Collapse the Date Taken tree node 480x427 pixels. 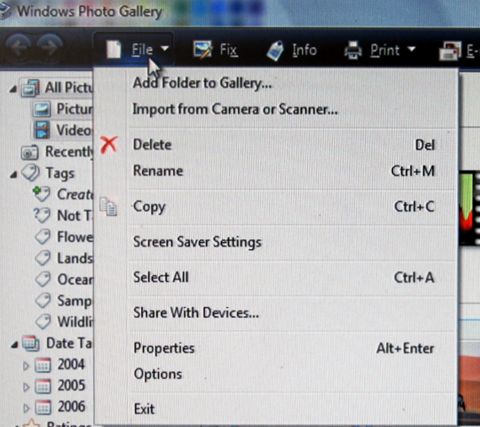(14, 344)
